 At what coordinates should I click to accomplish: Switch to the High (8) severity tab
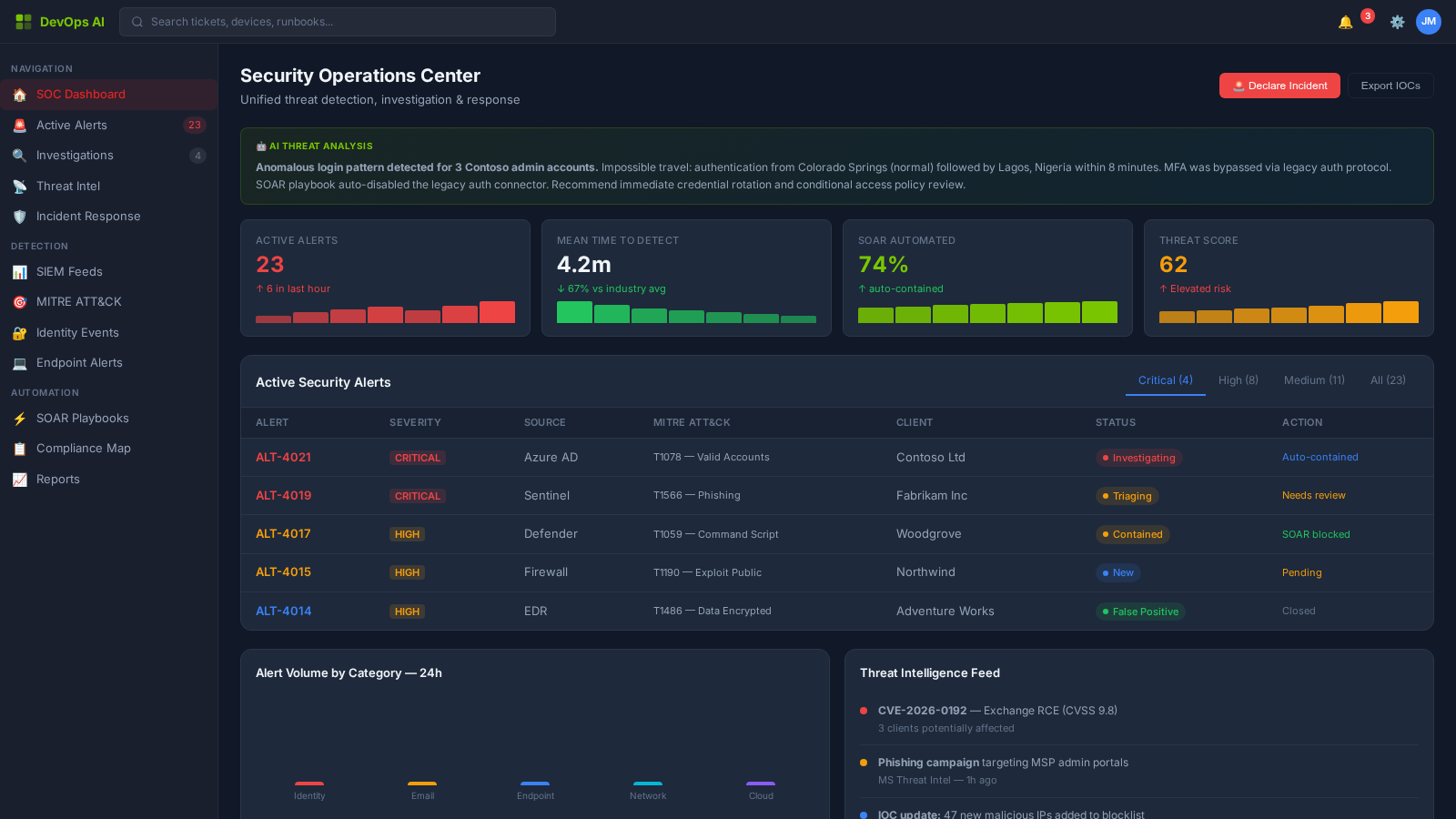pyautogui.click(x=1238, y=380)
